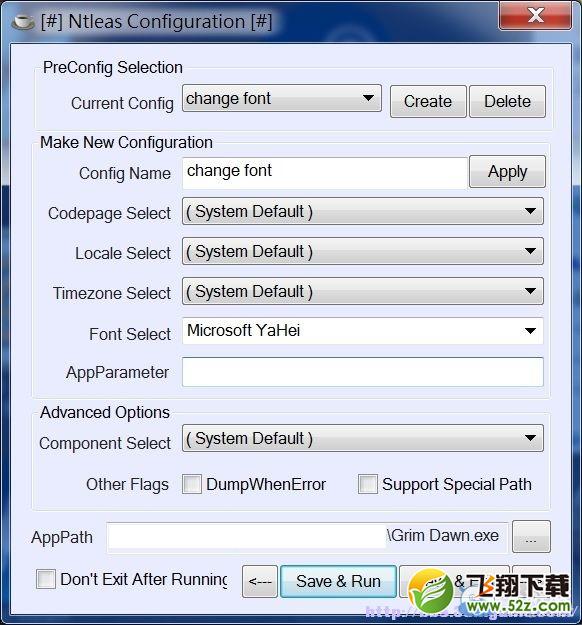582x625 pixels.
Task: Open the Font Select dropdown showing Microsoft YaHei
Action: click(x=363, y=331)
